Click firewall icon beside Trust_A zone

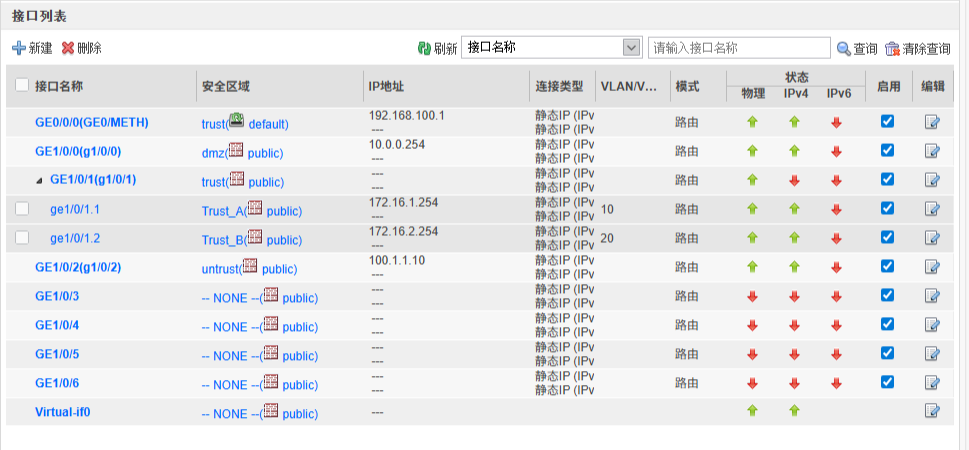pos(255,208)
